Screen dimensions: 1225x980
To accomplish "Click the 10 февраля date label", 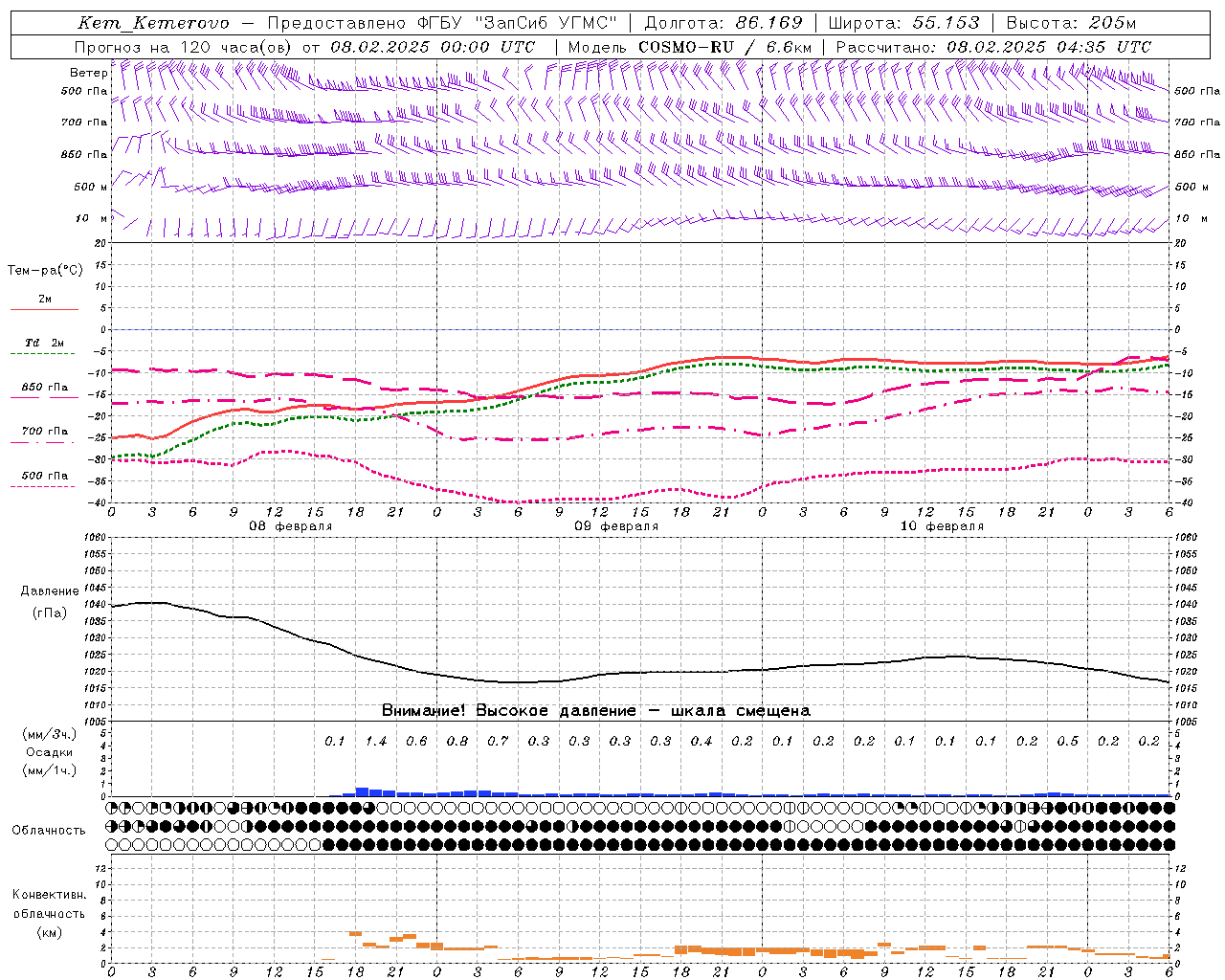I will point(942,526).
